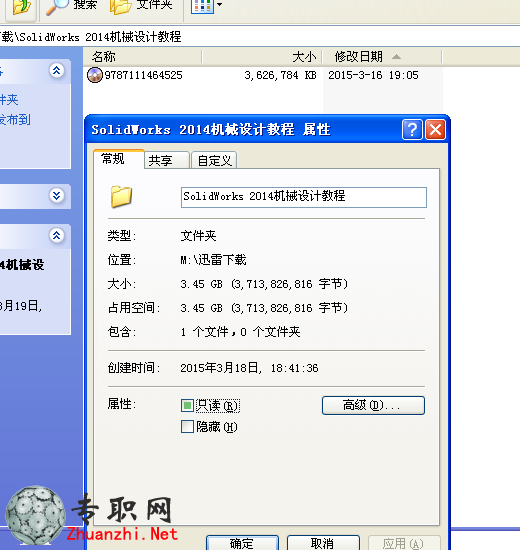The height and width of the screenshot is (550, 520).
Task: Collapse the details sidebar panel
Action: click(56, 235)
